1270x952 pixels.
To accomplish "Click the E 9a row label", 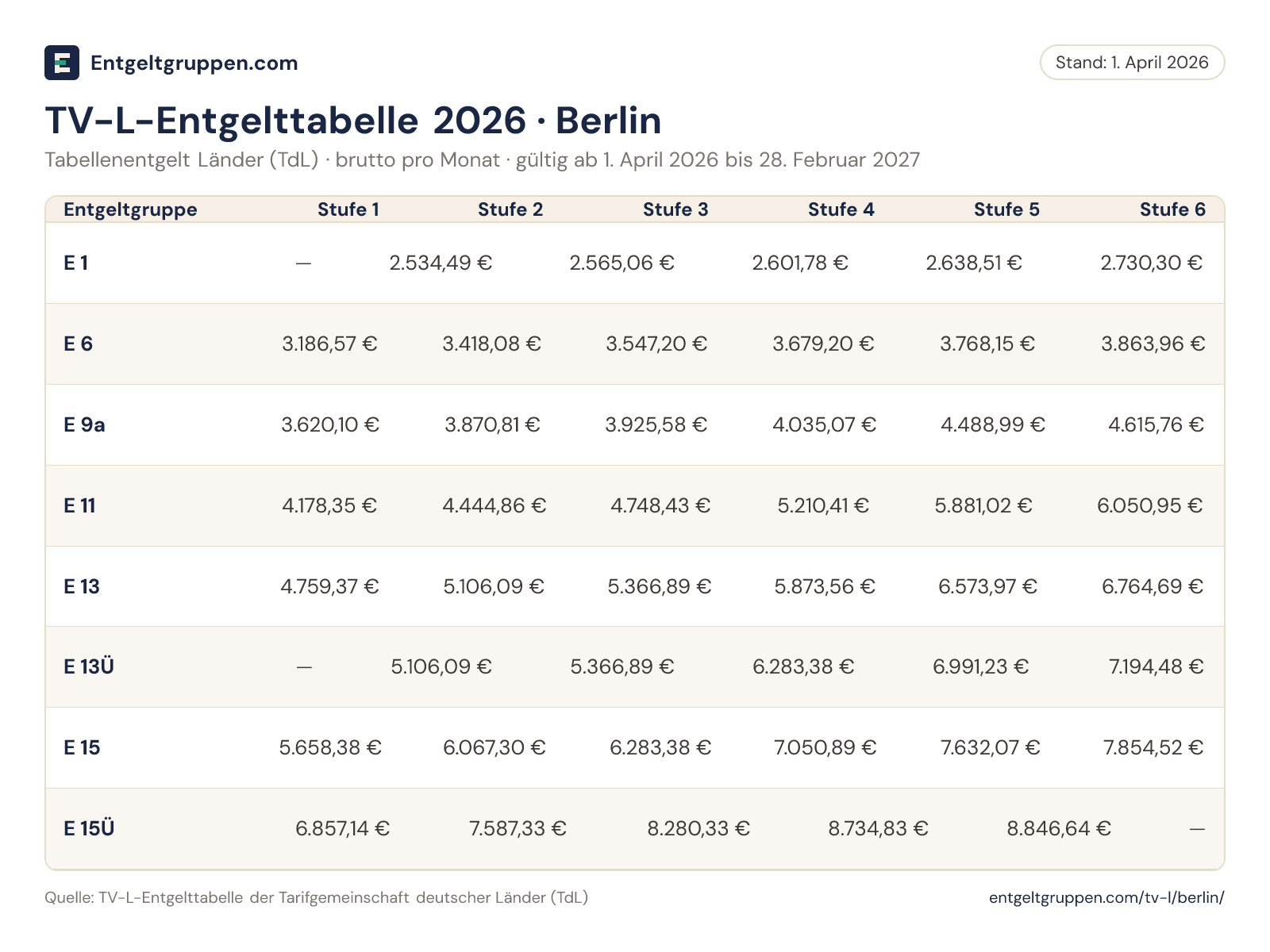I will [x=84, y=424].
